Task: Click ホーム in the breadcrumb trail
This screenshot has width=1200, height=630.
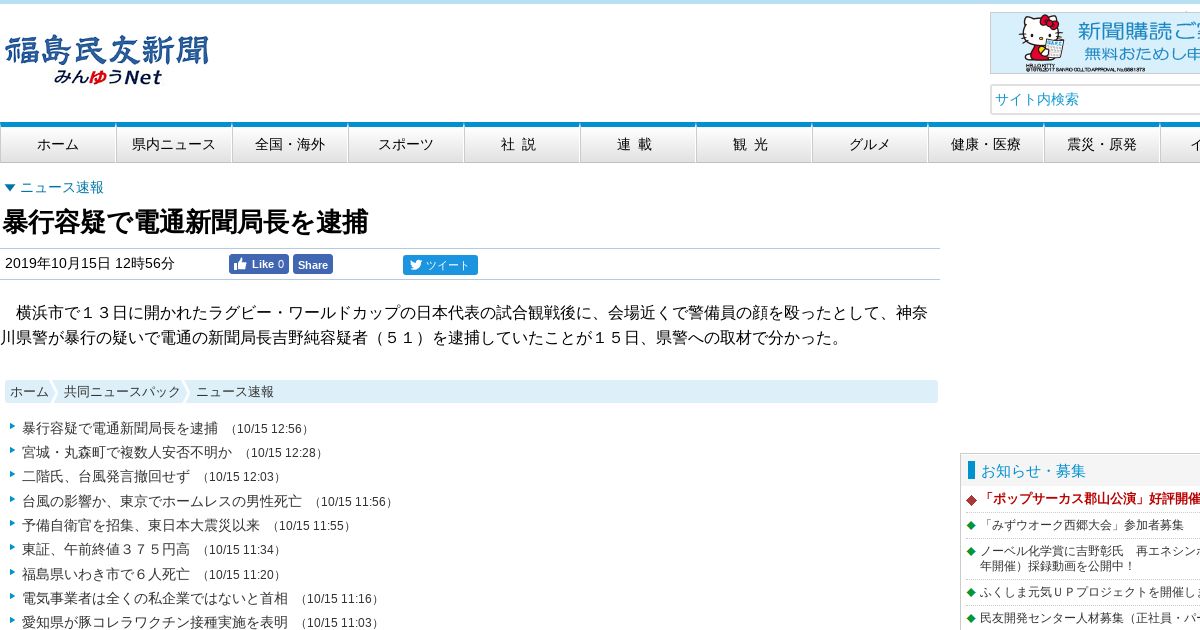Action: [29, 392]
